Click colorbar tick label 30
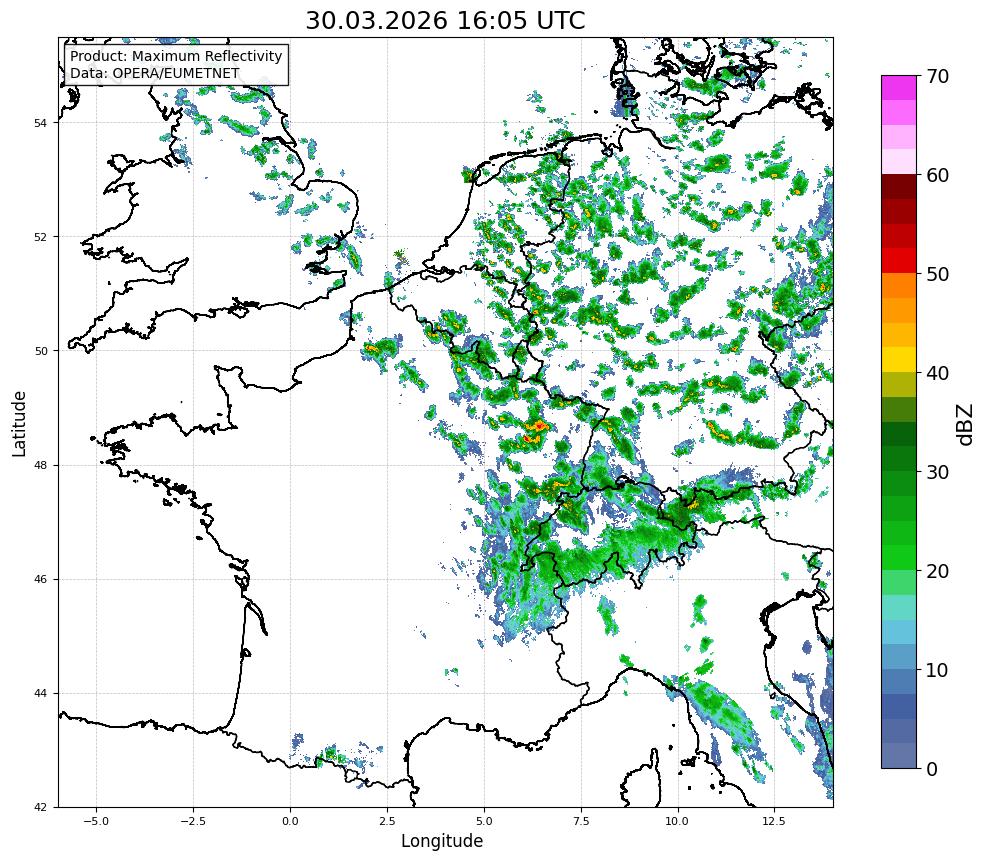The image size is (985, 860). click(x=937, y=472)
